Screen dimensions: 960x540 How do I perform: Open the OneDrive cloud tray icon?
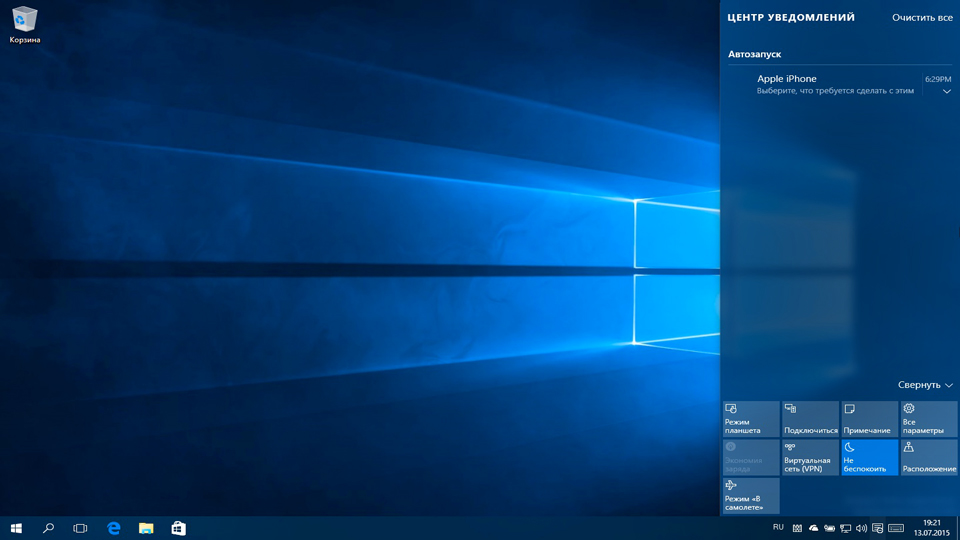pyautogui.click(x=813, y=528)
